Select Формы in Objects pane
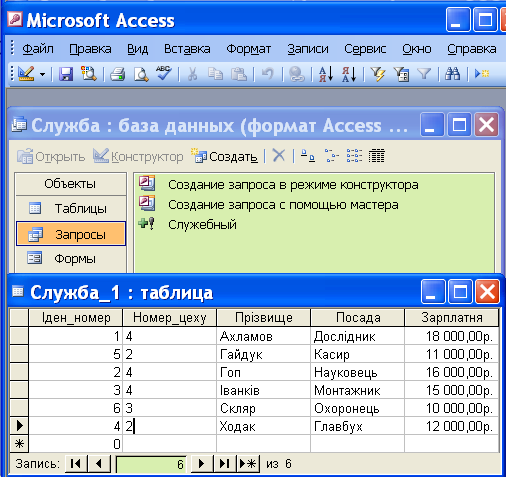Viewport: 506px width, 477px height. pyautogui.click(x=71, y=259)
